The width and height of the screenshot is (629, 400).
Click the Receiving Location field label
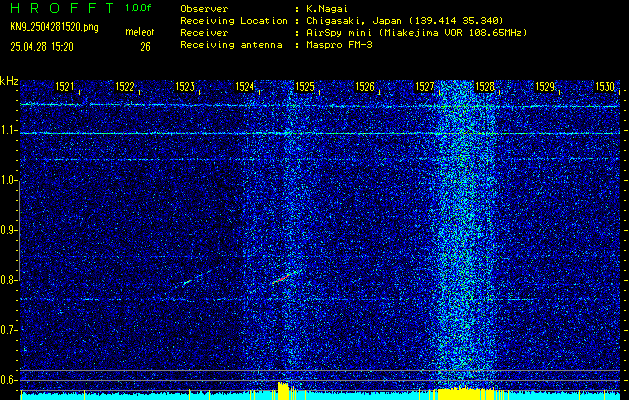click(x=234, y=20)
